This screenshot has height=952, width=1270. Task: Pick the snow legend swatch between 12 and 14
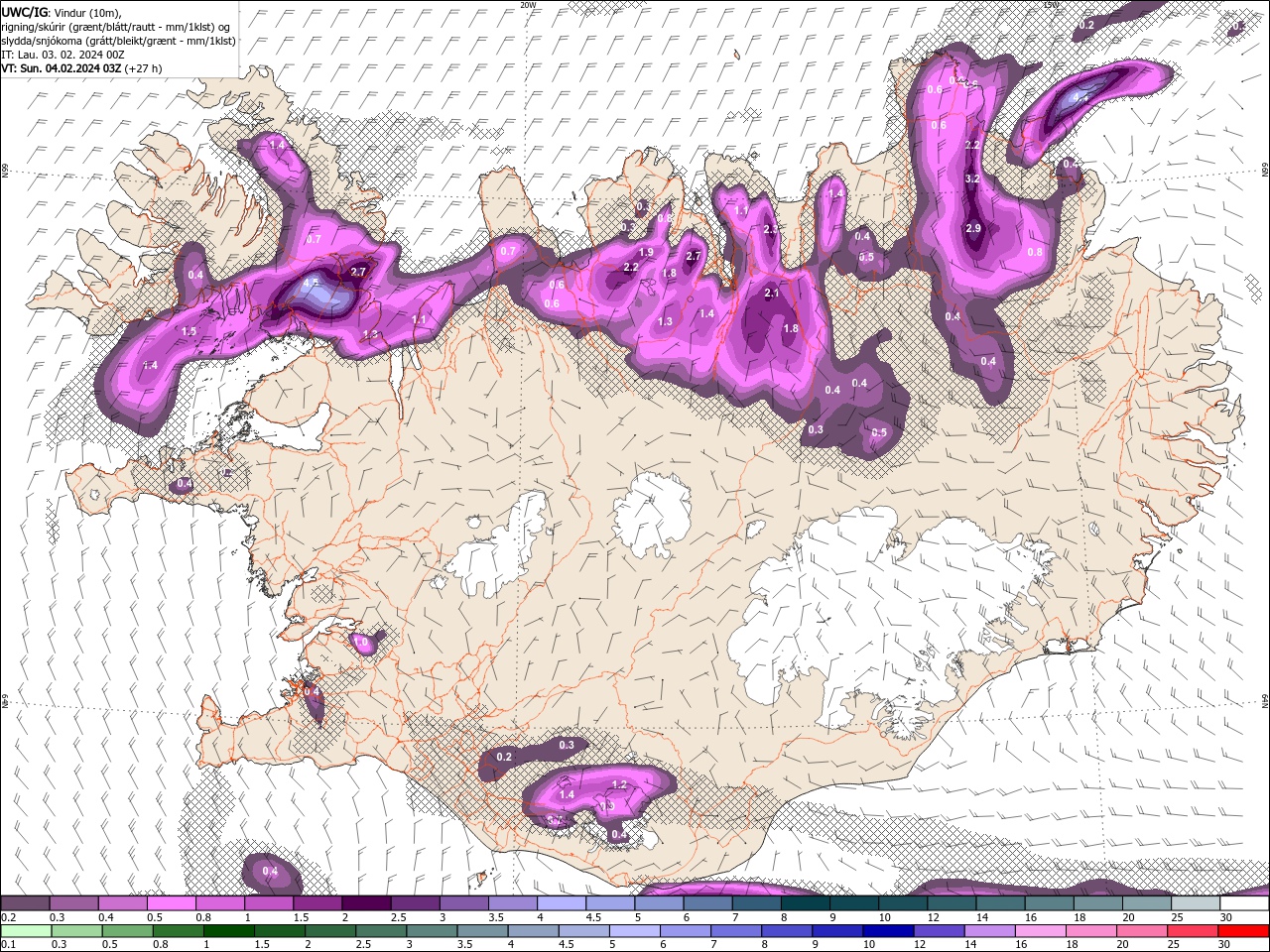coord(952,903)
